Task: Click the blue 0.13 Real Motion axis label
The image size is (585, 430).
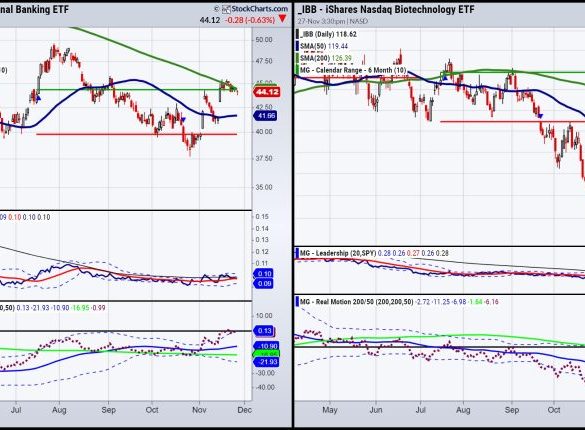Action: pos(264,331)
